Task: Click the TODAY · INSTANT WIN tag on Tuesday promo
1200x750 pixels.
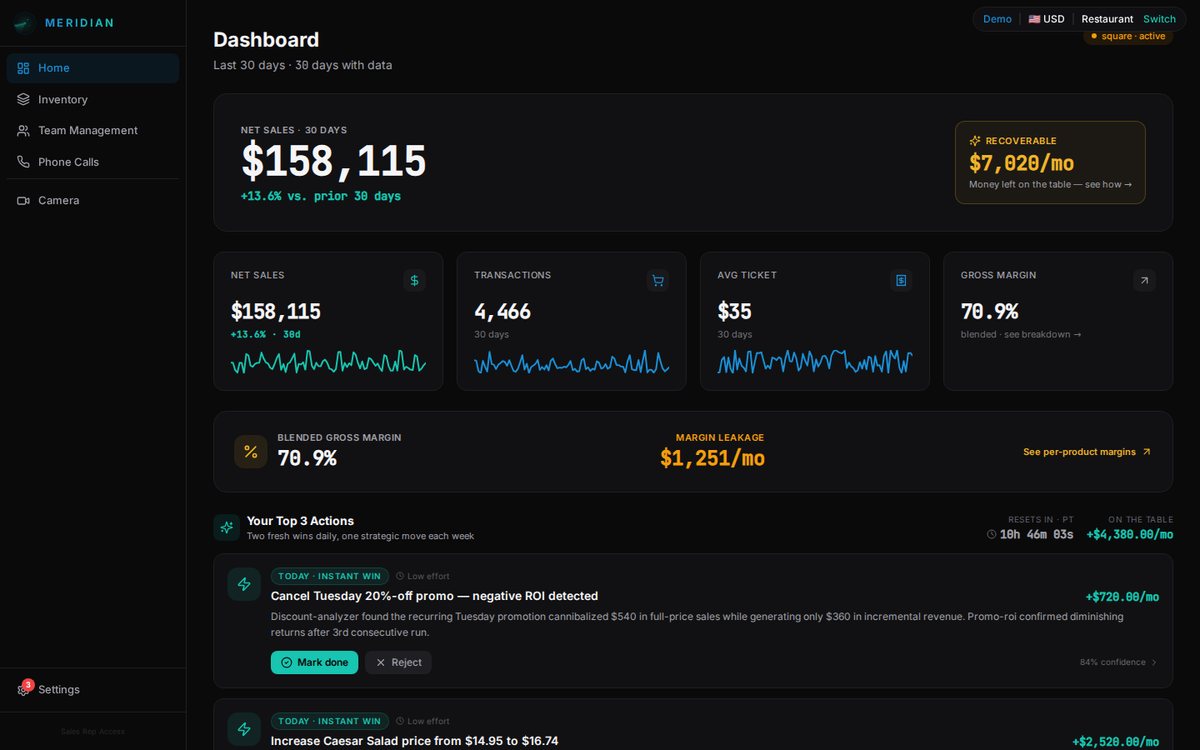Action: click(330, 576)
